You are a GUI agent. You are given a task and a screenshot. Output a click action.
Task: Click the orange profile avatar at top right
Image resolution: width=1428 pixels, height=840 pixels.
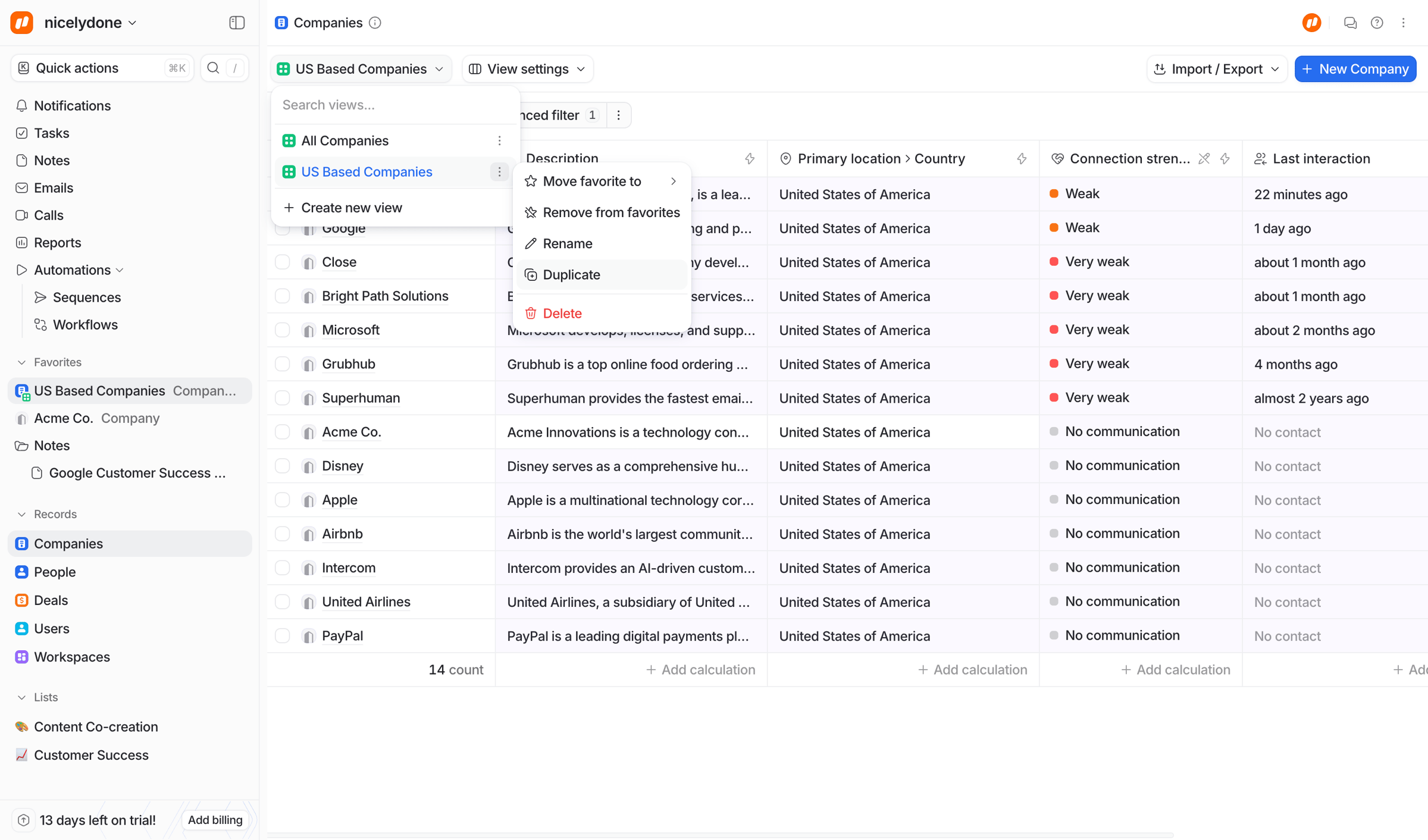click(1312, 23)
